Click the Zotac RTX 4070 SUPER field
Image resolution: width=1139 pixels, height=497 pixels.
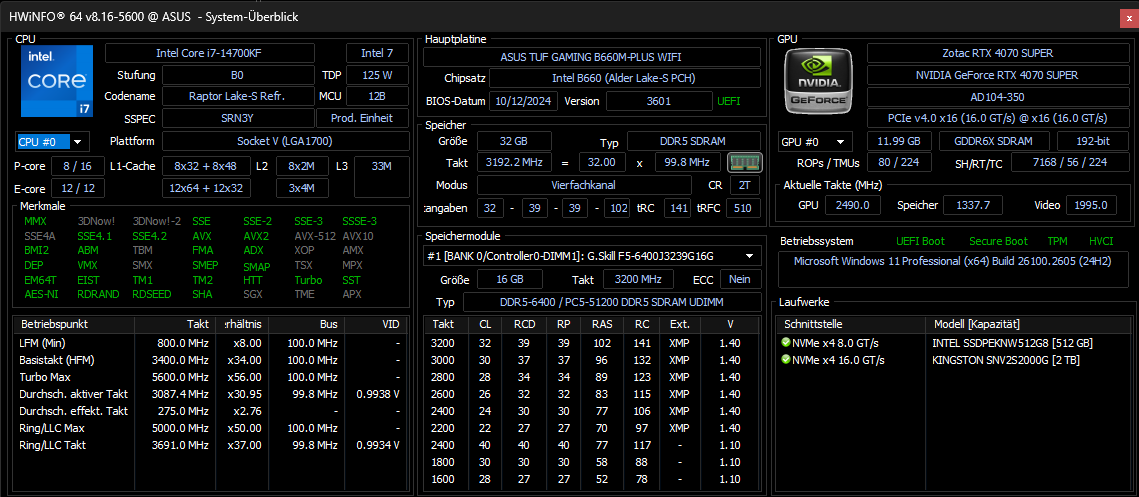pos(997,53)
